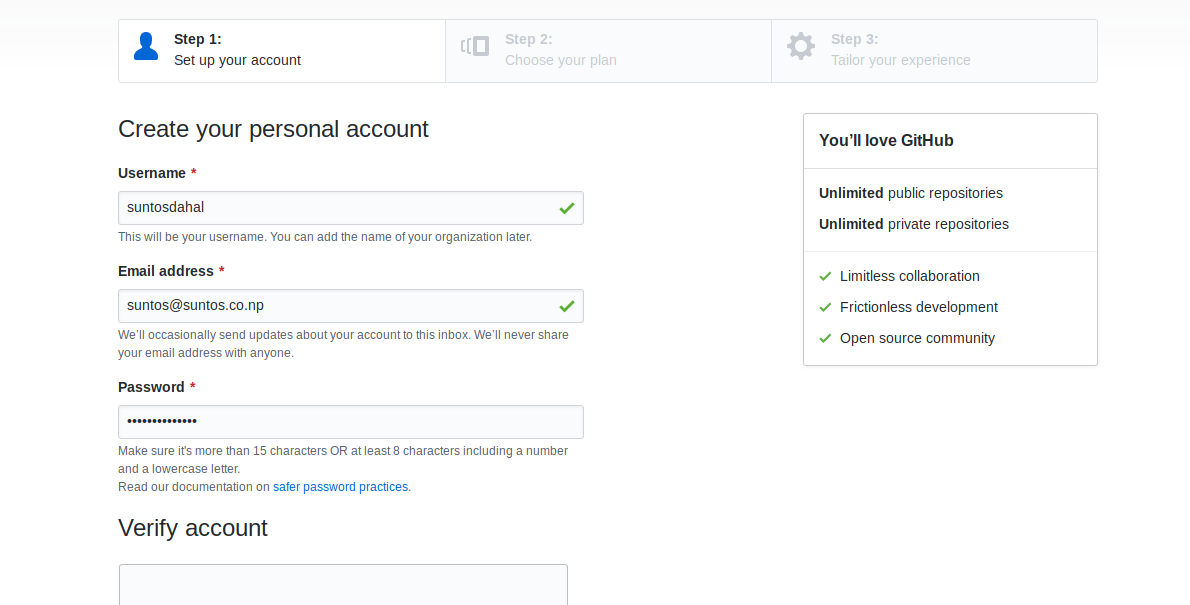Click the 'We'll occasionally send updates' hint
The height and width of the screenshot is (605, 1190).
click(343, 344)
